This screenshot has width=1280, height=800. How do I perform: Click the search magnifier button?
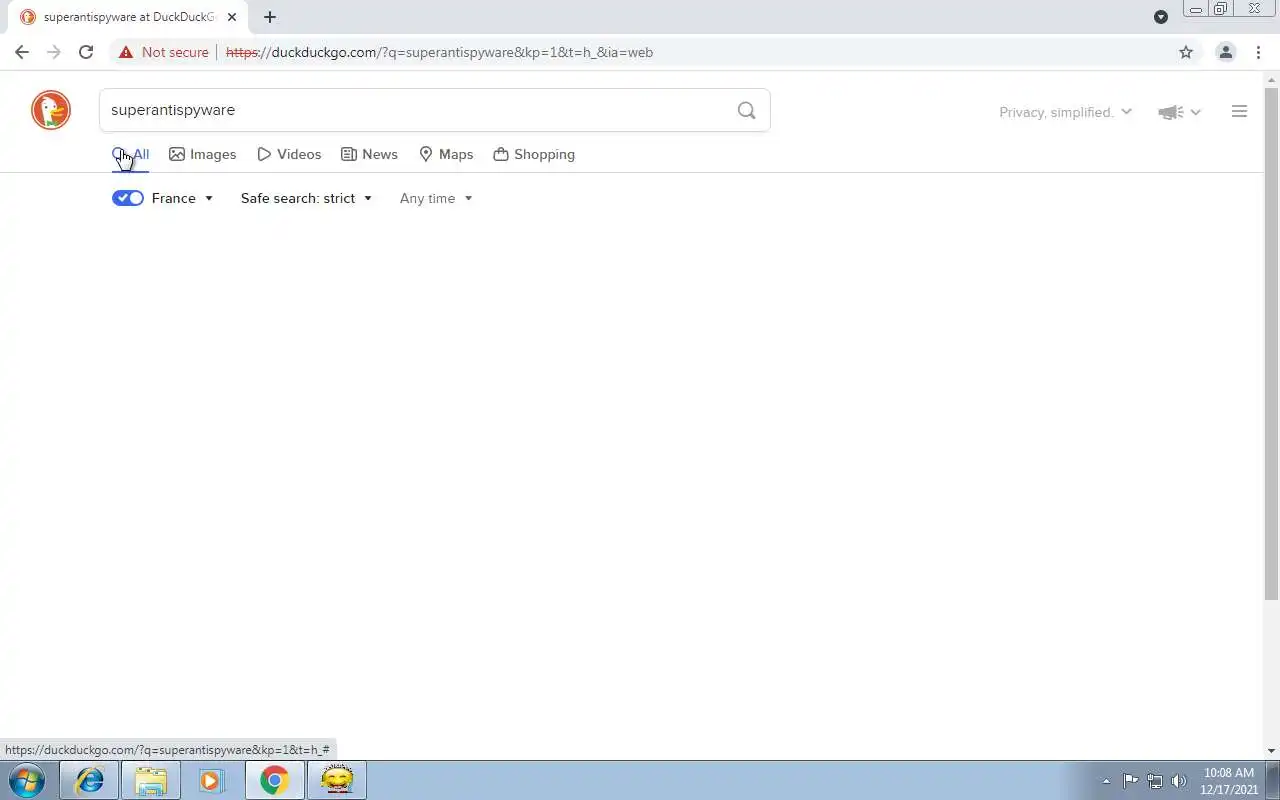746,110
